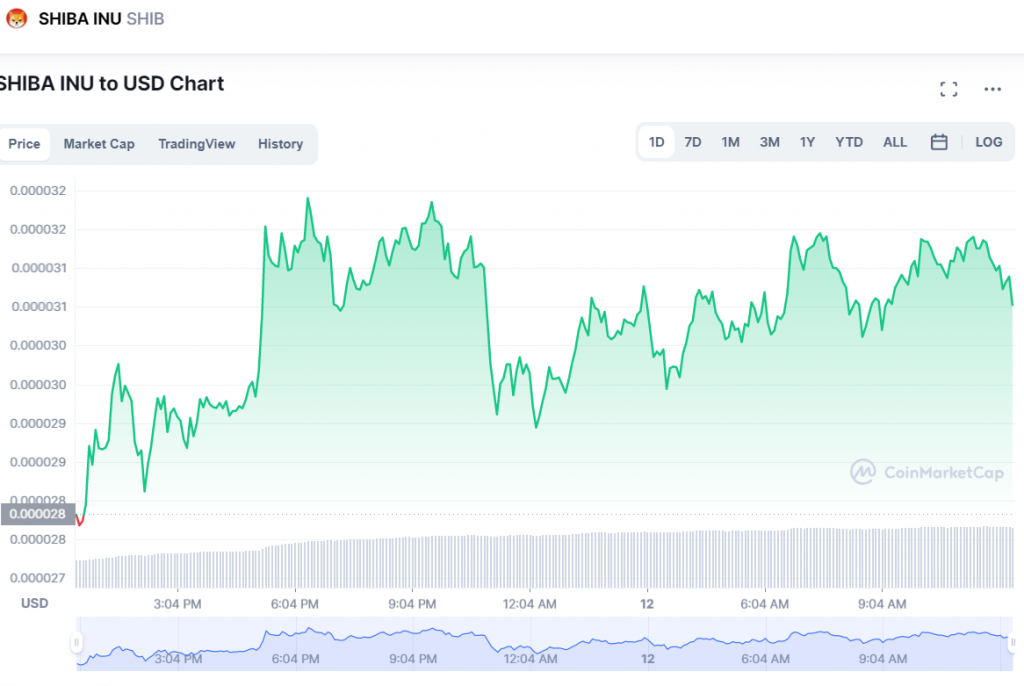Select the 1D time range

[x=656, y=142]
